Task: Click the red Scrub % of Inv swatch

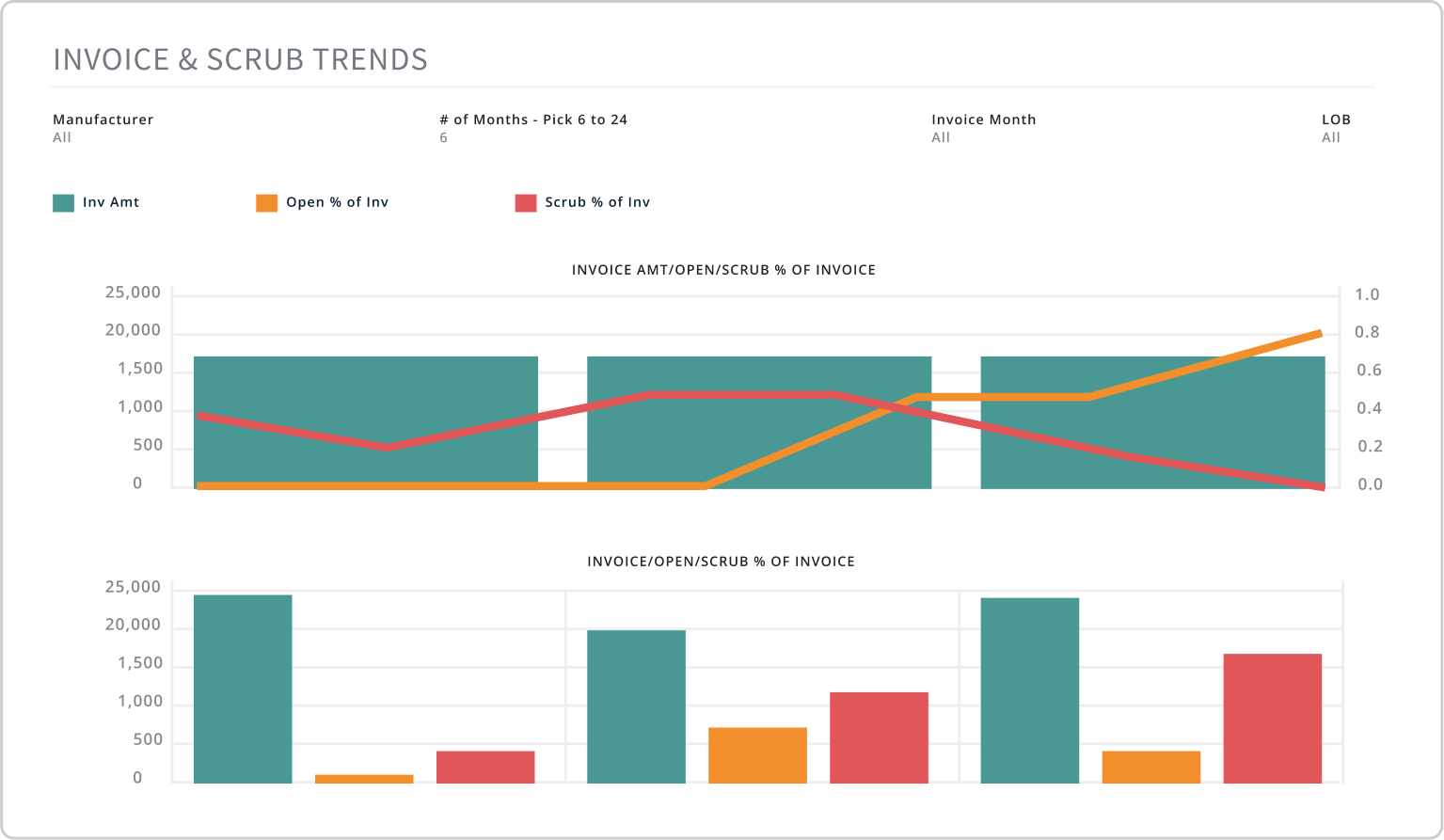Action: point(526,203)
